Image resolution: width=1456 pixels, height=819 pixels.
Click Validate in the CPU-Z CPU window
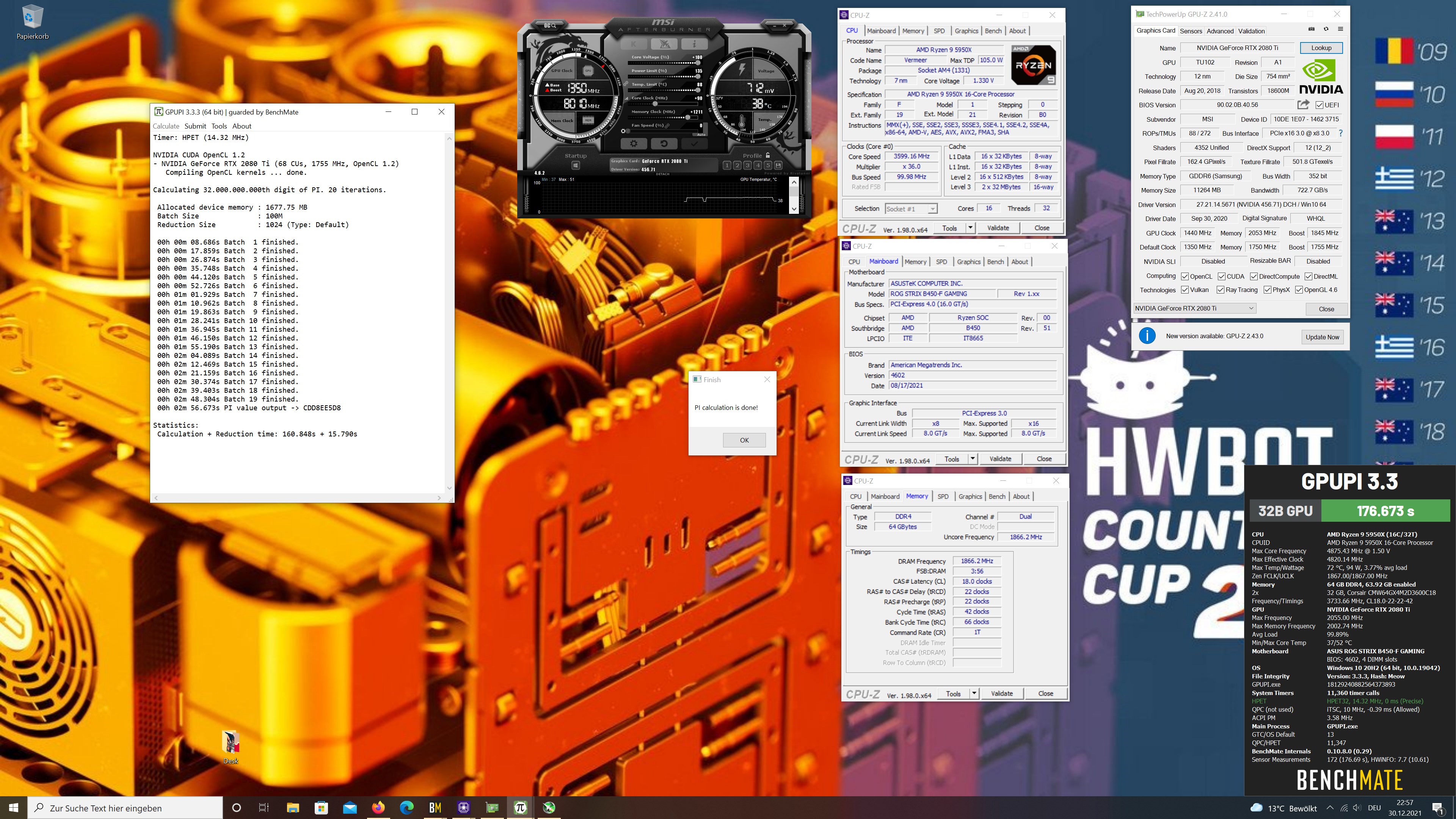(x=998, y=228)
